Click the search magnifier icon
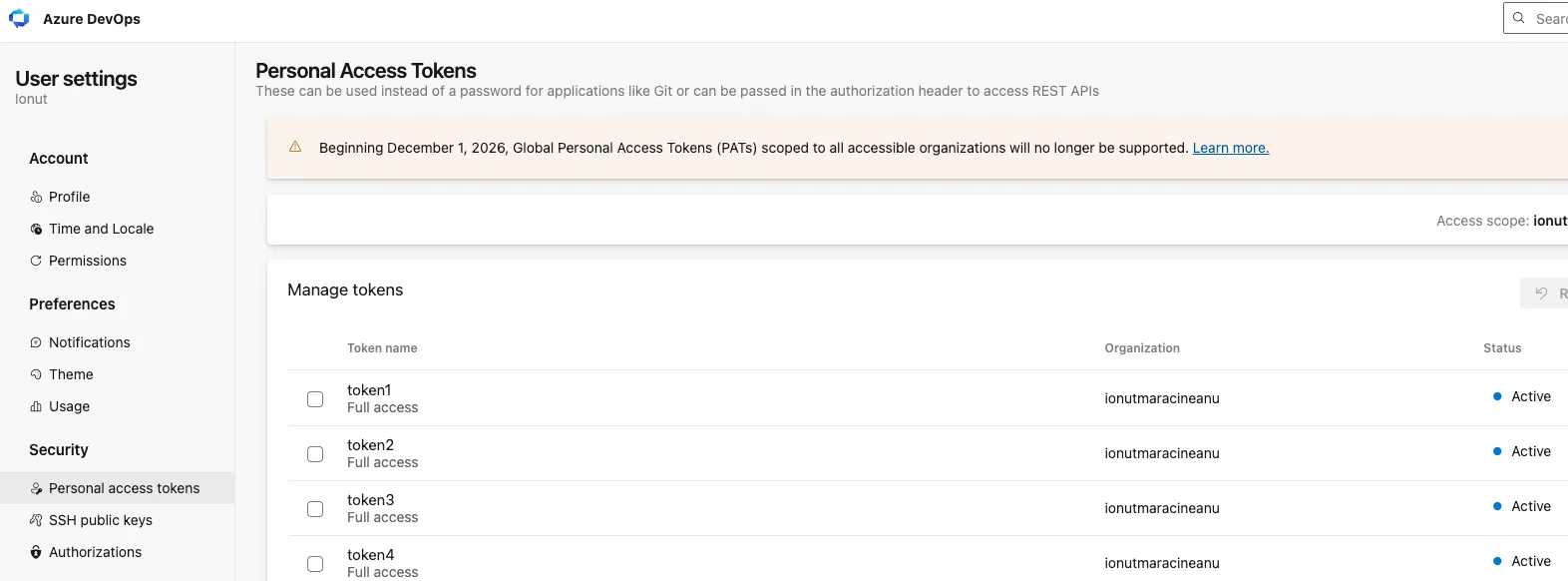 1519,18
